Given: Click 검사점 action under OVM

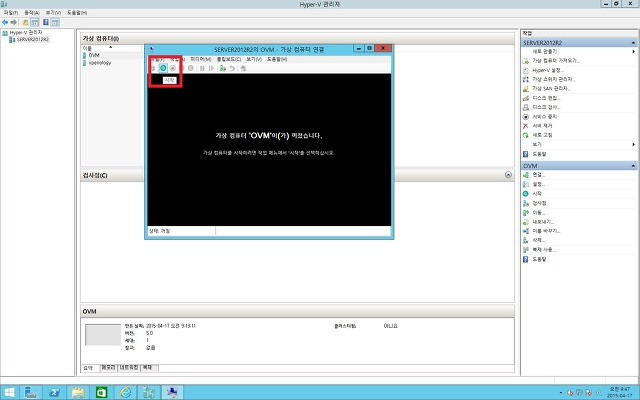Looking at the screenshot, I should coord(539,203).
